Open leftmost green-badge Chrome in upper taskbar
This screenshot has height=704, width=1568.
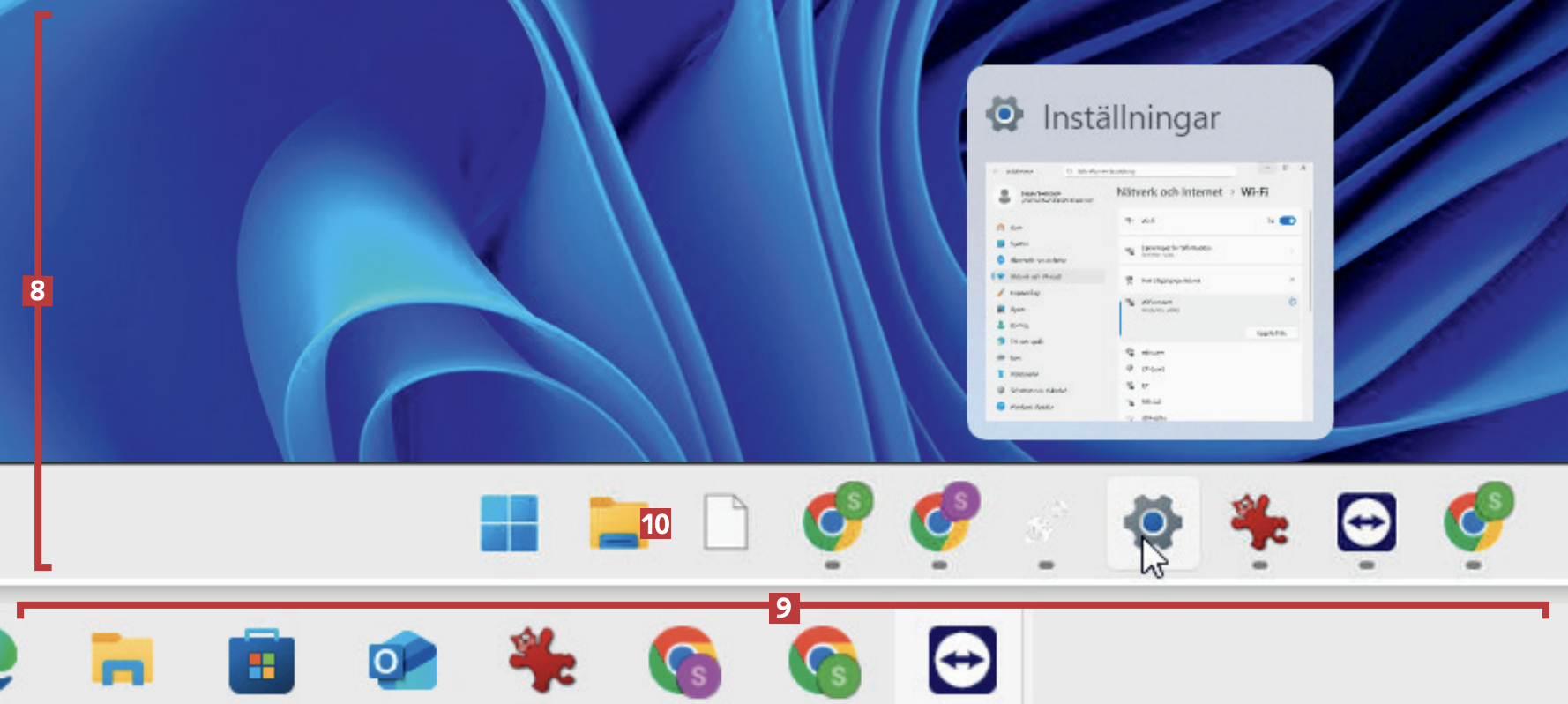(x=833, y=521)
